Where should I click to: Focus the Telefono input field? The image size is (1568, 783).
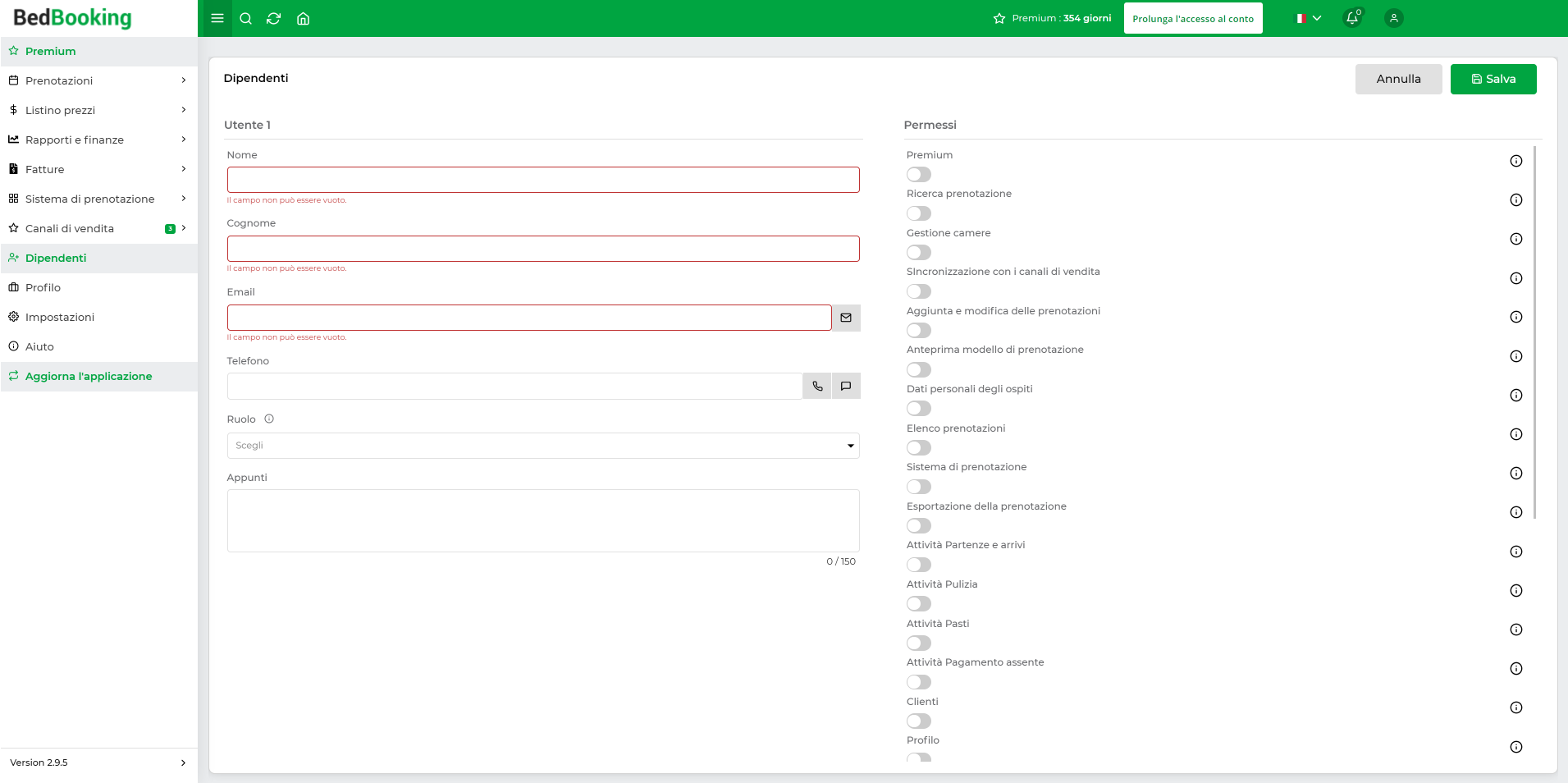pyautogui.click(x=514, y=386)
